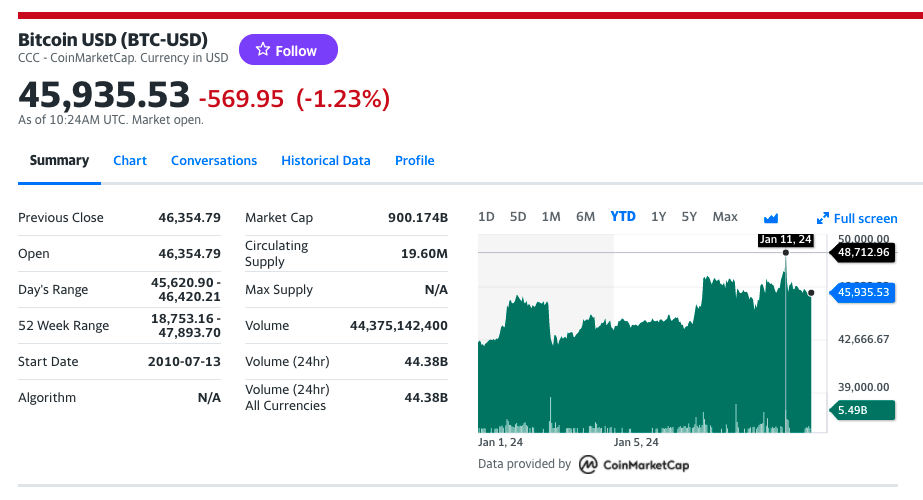The width and height of the screenshot is (923, 500).
Task: Click the 45,935.53 current price chart label
Action: coord(862,292)
